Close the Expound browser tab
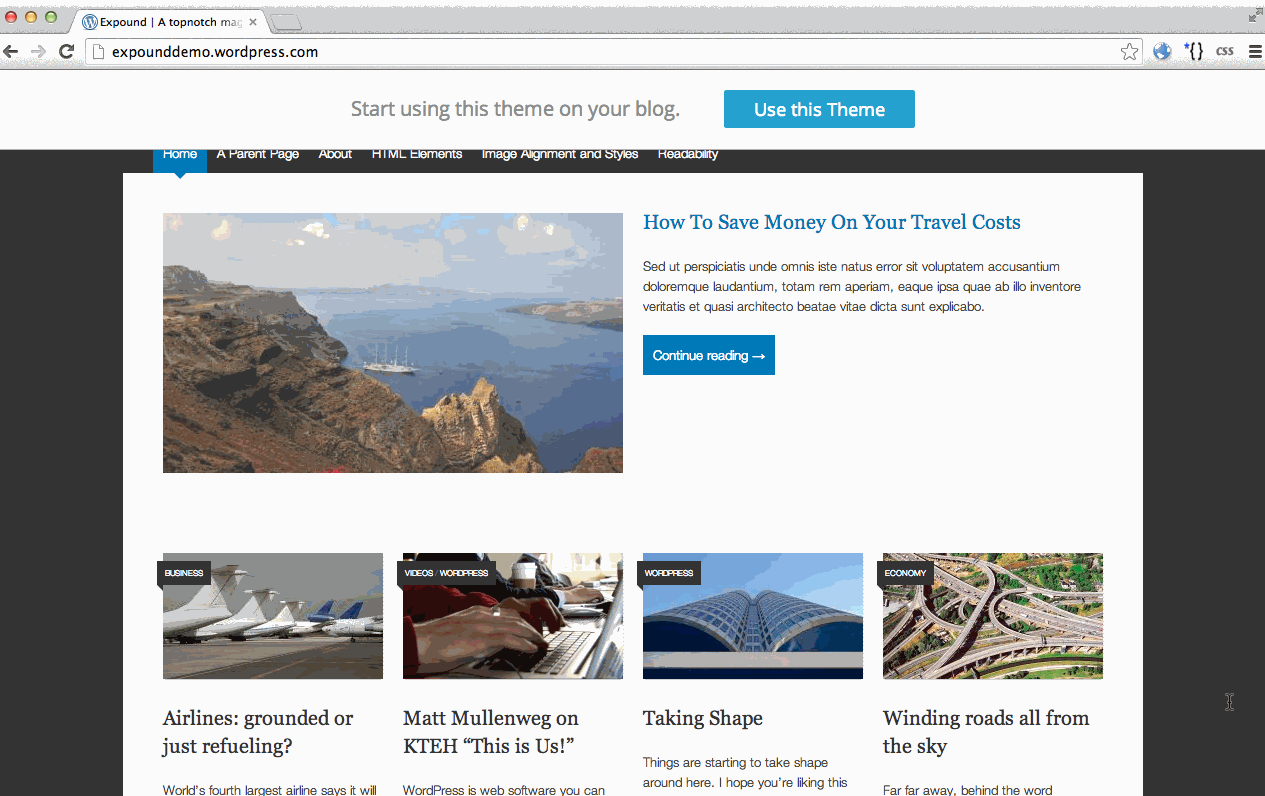Image resolution: width=1265 pixels, height=796 pixels. 253,21
